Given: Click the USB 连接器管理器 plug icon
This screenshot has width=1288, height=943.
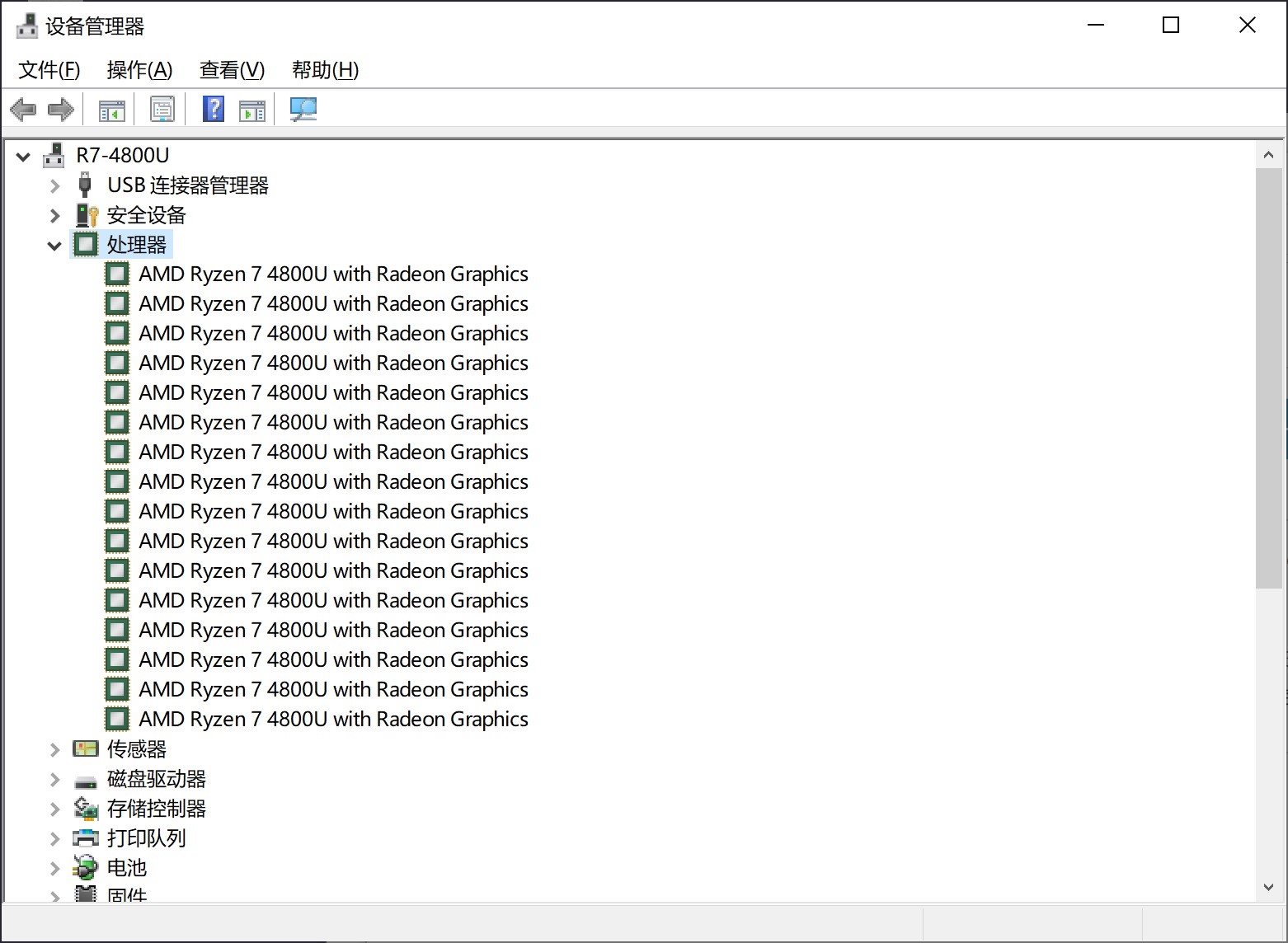Looking at the screenshot, I should (85, 185).
